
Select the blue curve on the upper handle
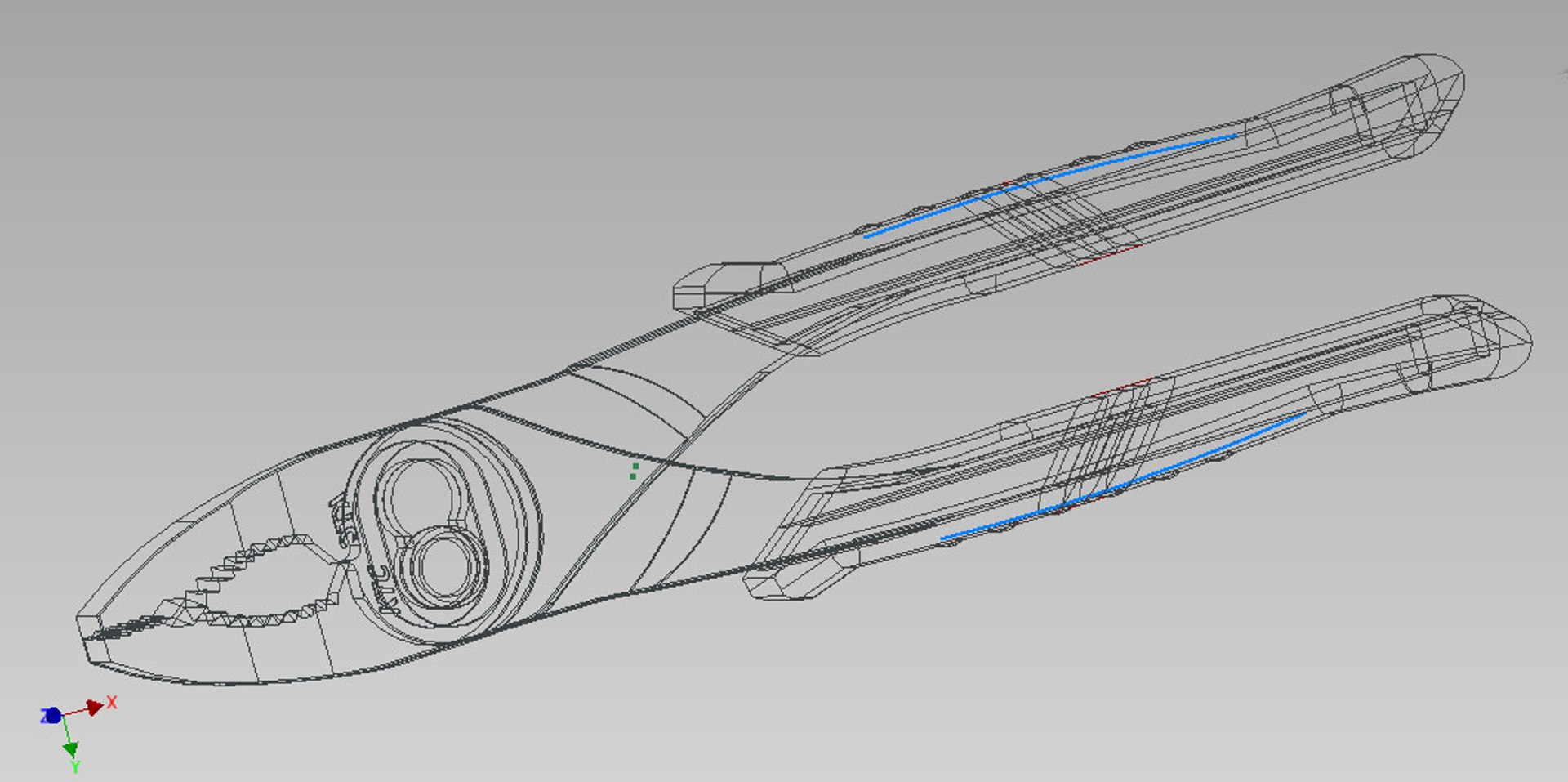click(x=1051, y=185)
